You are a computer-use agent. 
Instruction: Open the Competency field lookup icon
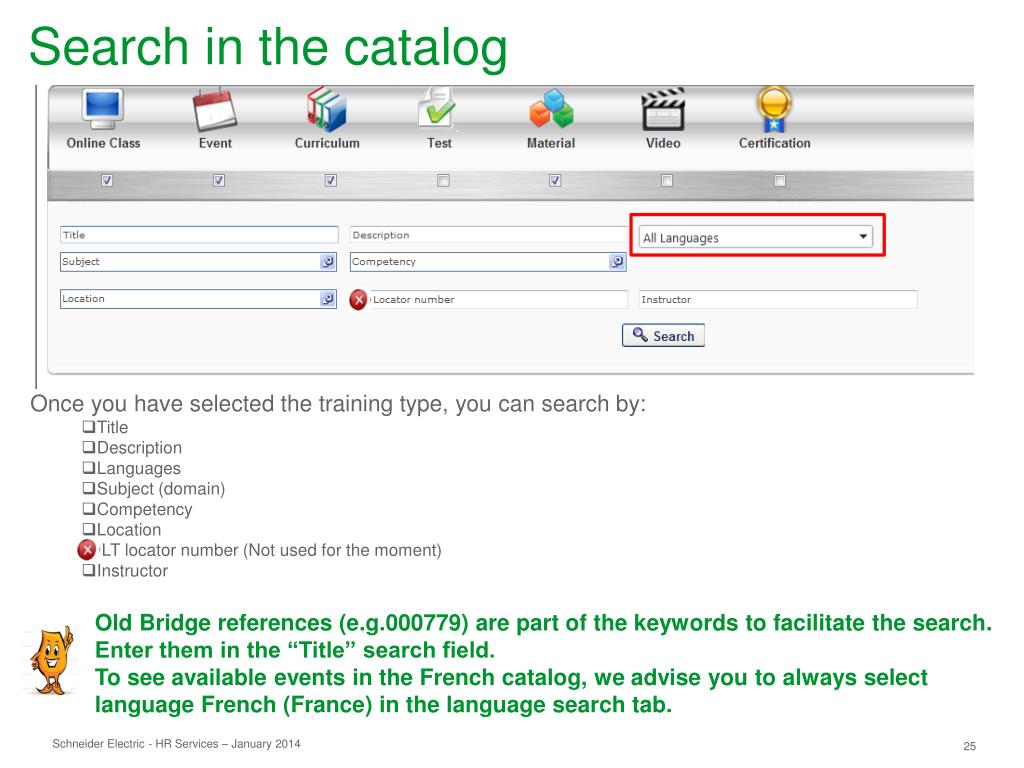tap(616, 262)
